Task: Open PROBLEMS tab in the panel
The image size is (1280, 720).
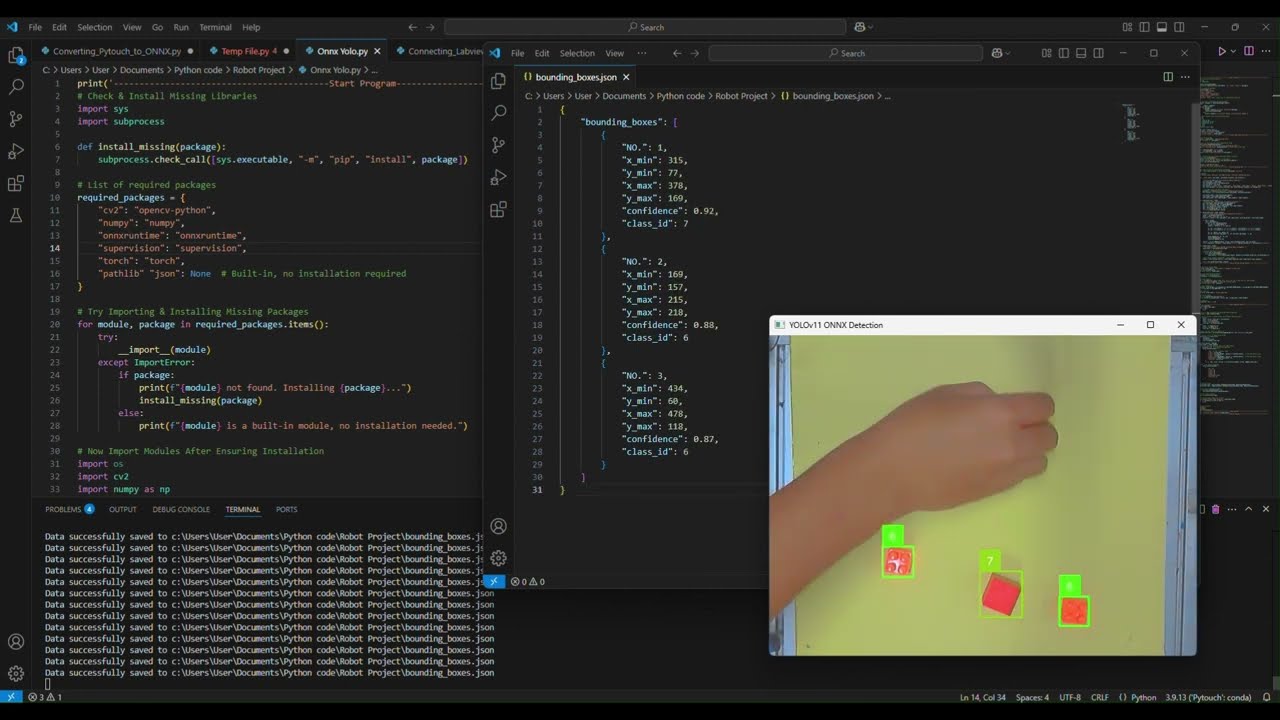Action: (x=63, y=509)
